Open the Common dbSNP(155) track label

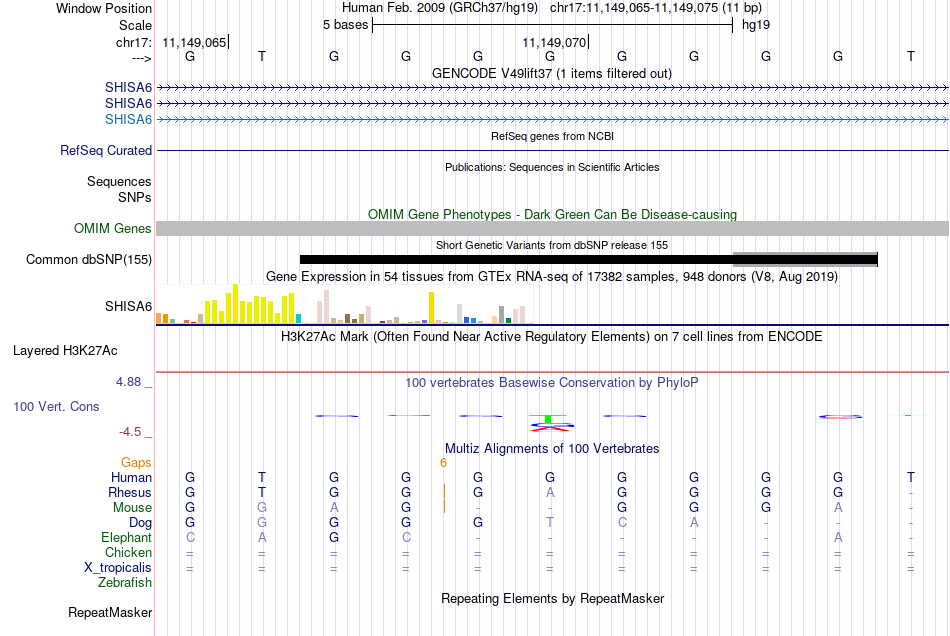89,259
